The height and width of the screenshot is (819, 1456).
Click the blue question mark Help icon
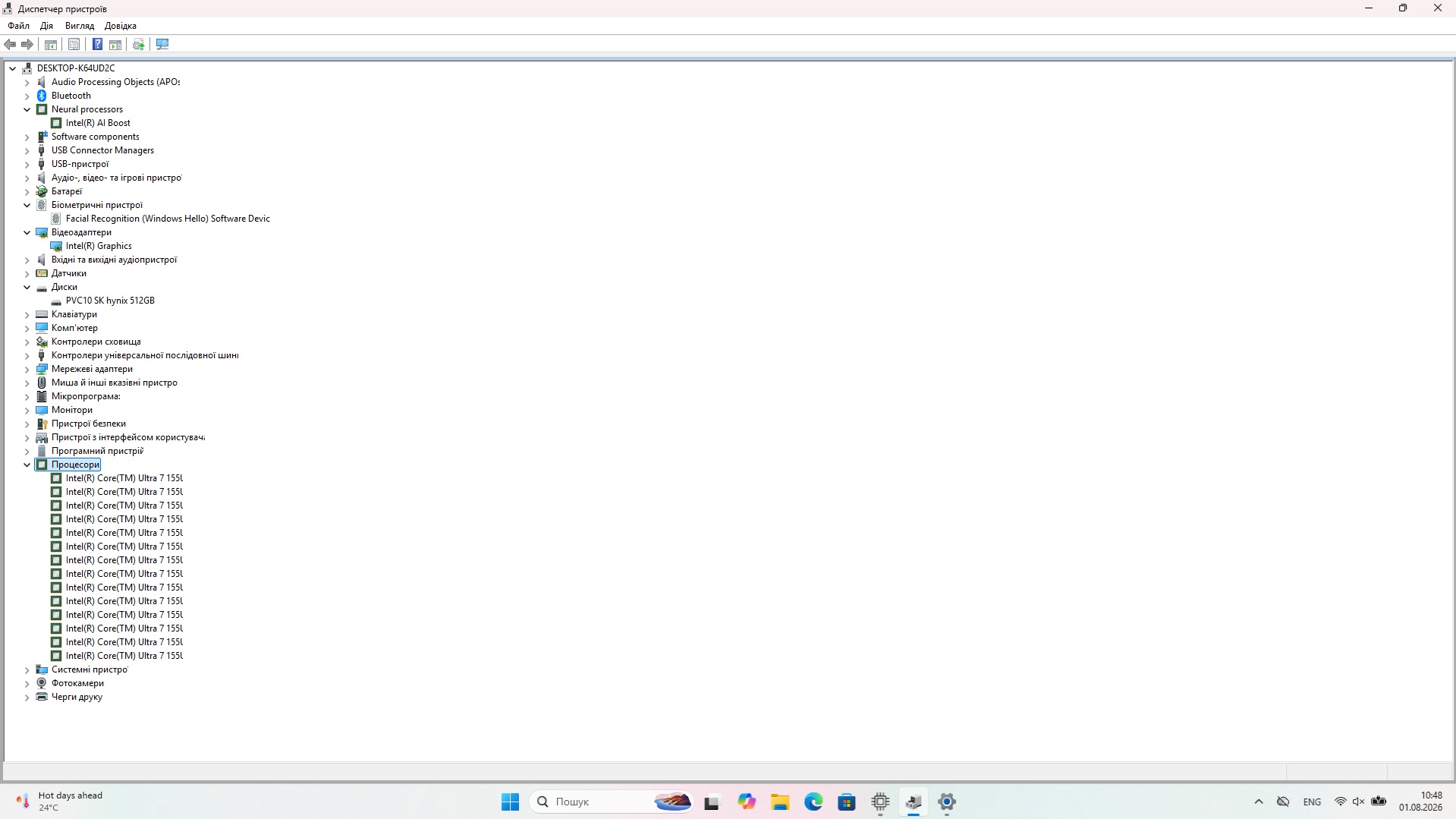(97, 45)
